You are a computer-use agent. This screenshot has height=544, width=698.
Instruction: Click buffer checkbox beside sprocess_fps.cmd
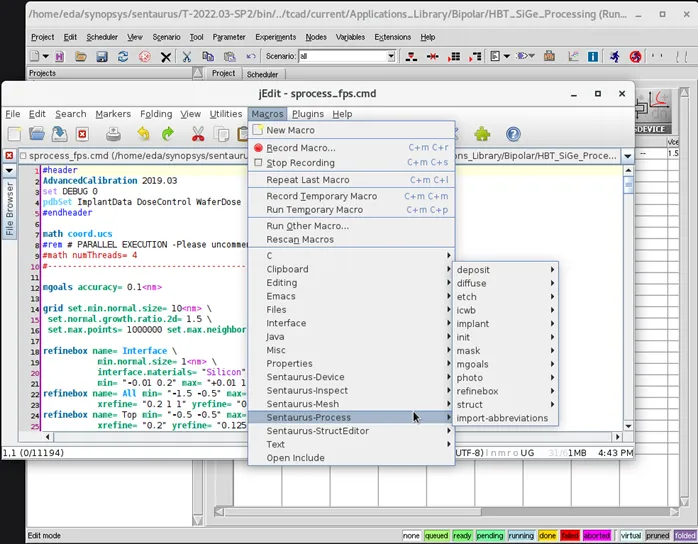point(23,156)
